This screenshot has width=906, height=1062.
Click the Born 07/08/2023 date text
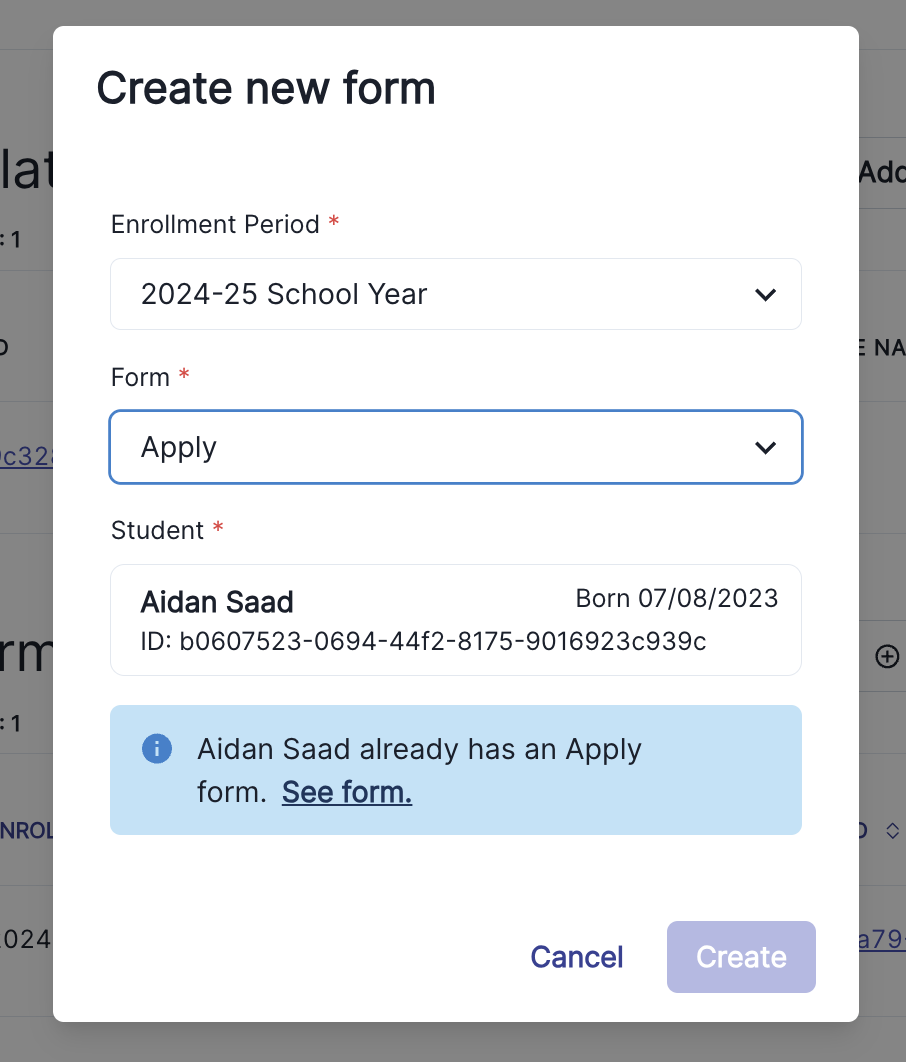tap(677, 598)
